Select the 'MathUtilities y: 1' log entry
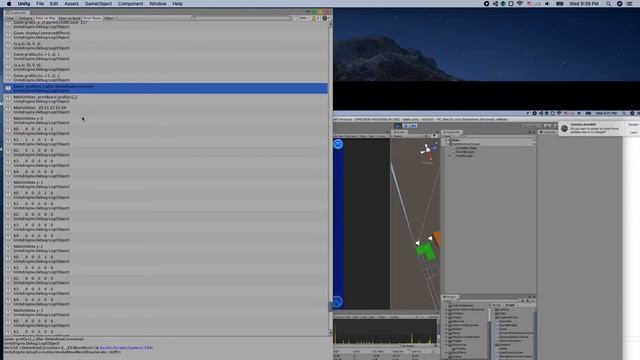This screenshot has height=360, width=640. (x=166, y=184)
